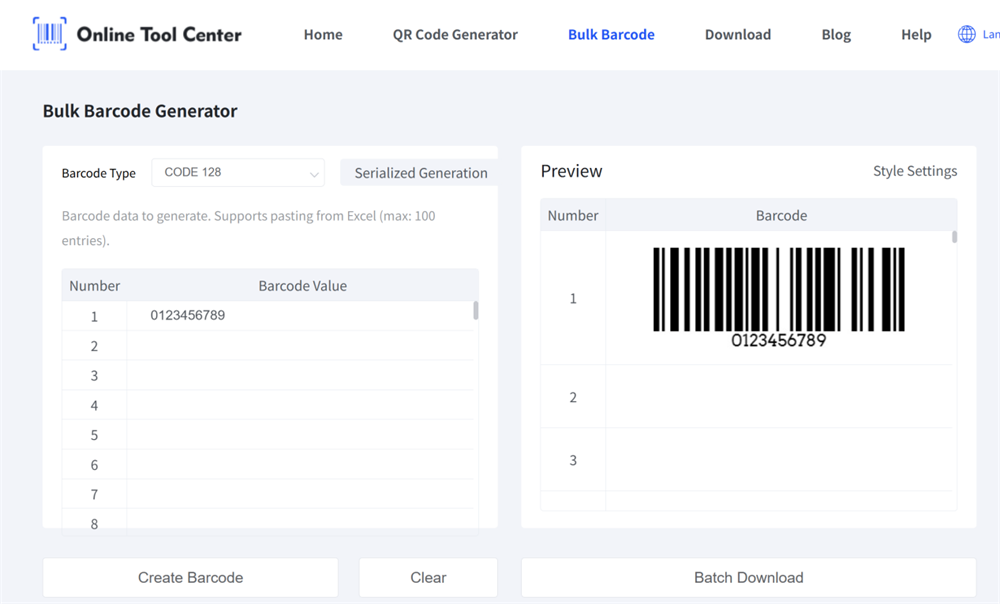Viewport: 1000px width, 604px height.
Task: Expand the CODE 128 selection arrow
Action: [315, 172]
